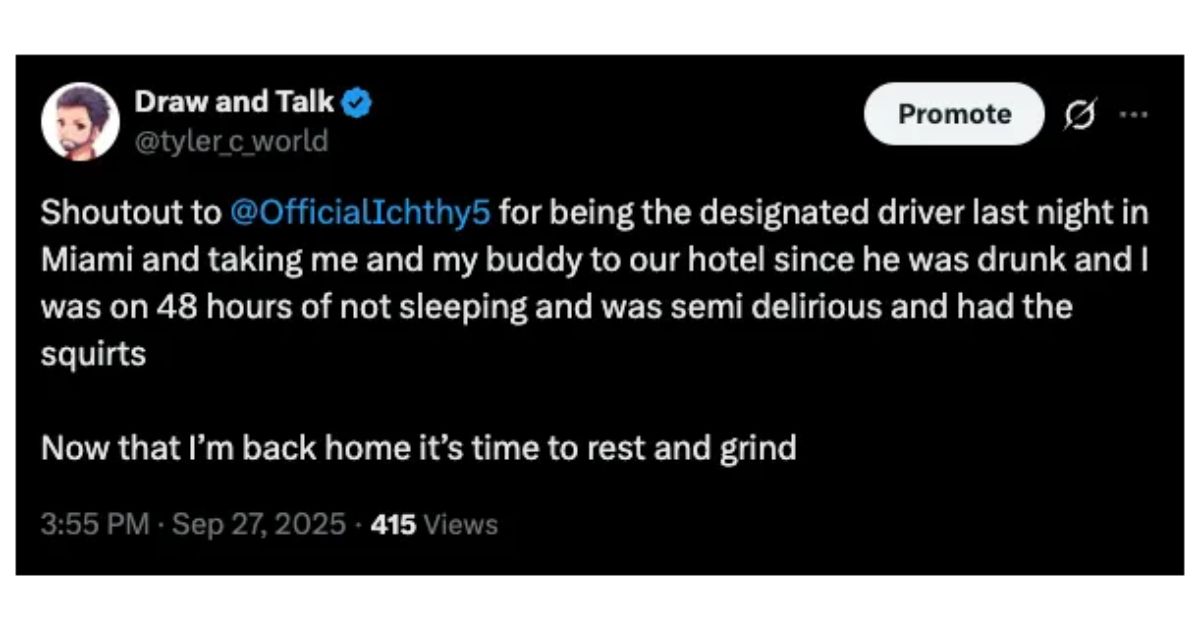Screen dimensions: 1200x630
Task: Open the 415 Views count
Action: 434,523
